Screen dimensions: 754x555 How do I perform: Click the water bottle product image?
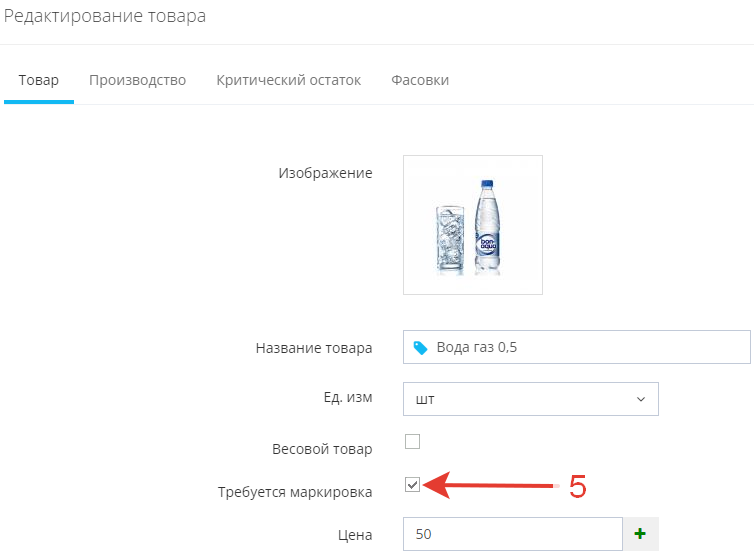coord(472,224)
